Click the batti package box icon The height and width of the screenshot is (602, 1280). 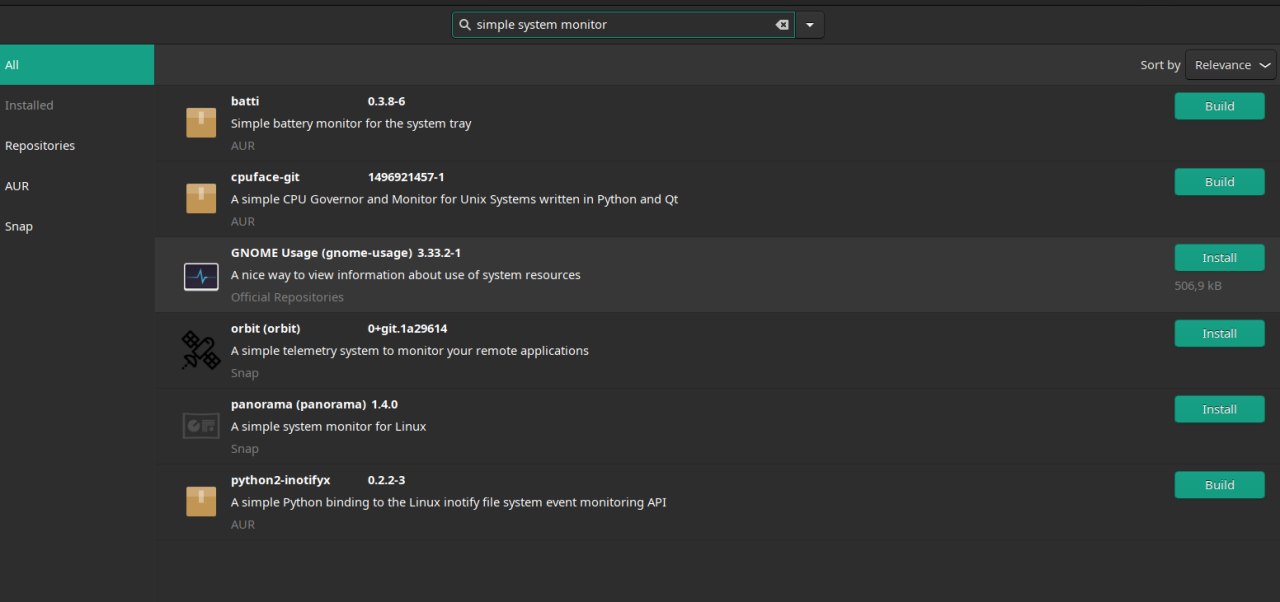tap(201, 123)
